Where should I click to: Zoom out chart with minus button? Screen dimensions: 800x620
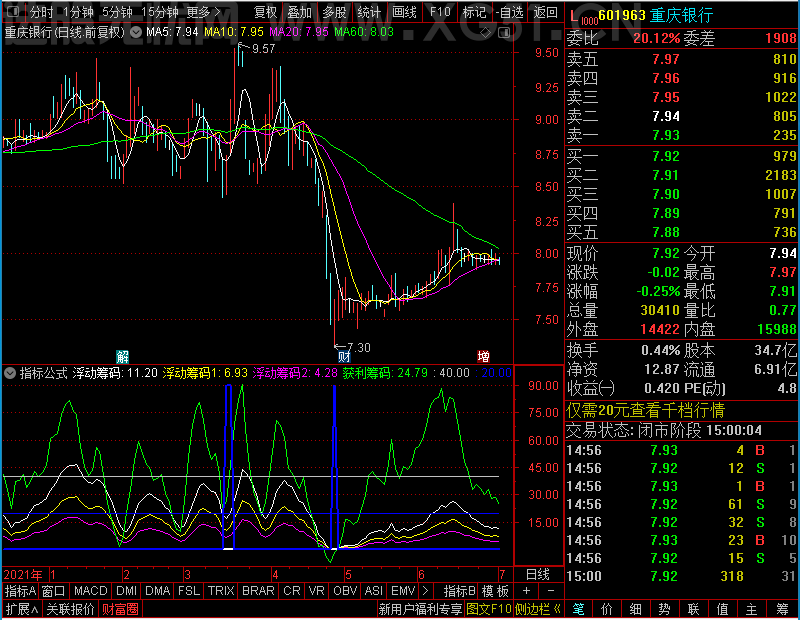coord(551,591)
